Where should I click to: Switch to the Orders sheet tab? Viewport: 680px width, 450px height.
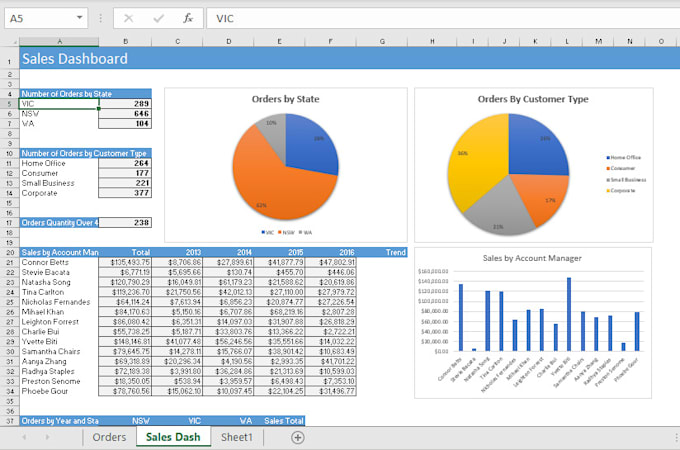point(109,437)
